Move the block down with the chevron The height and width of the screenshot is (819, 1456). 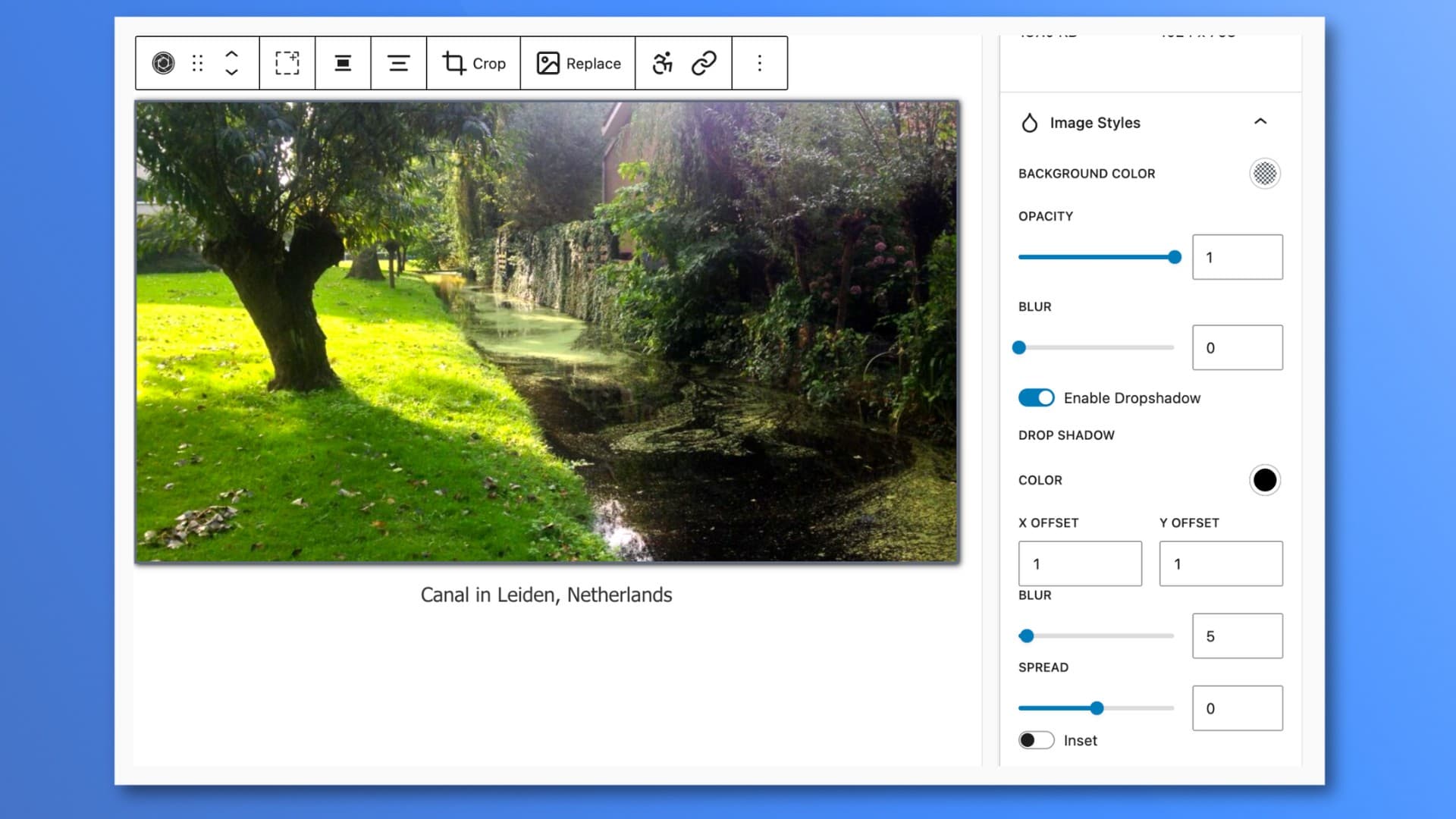[231, 73]
